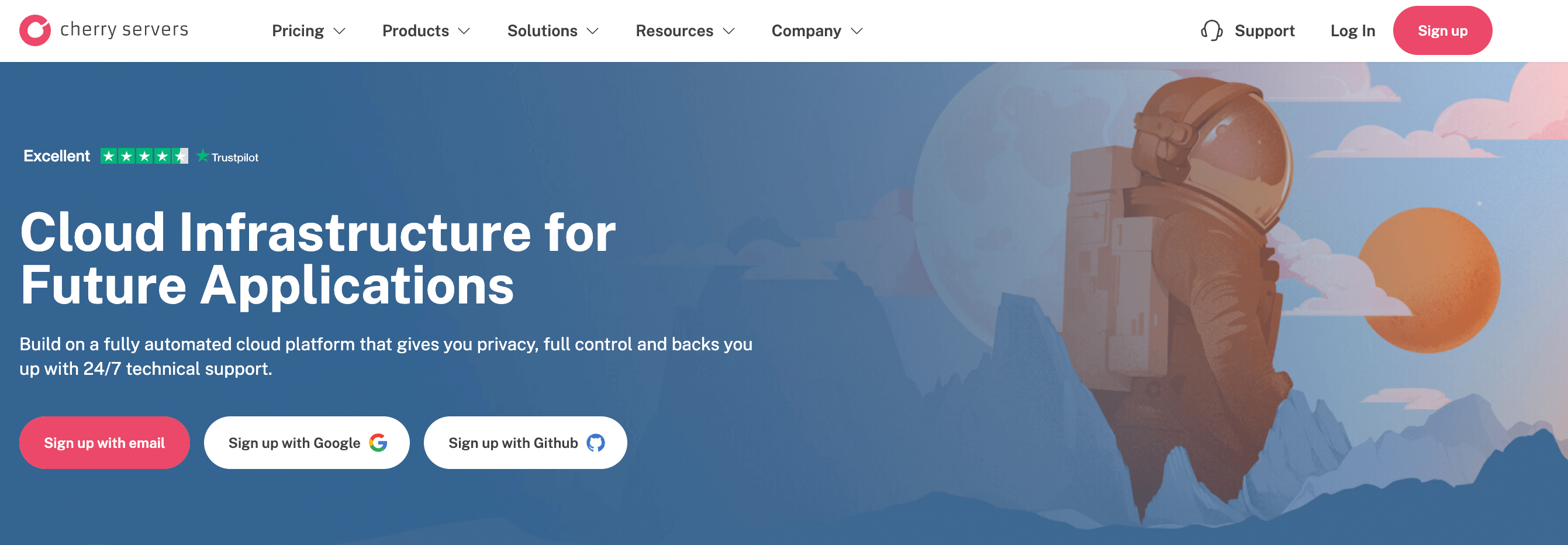This screenshot has width=1568, height=545.
Task: Choose Sign up with email
Action: [x=104, y=443]
